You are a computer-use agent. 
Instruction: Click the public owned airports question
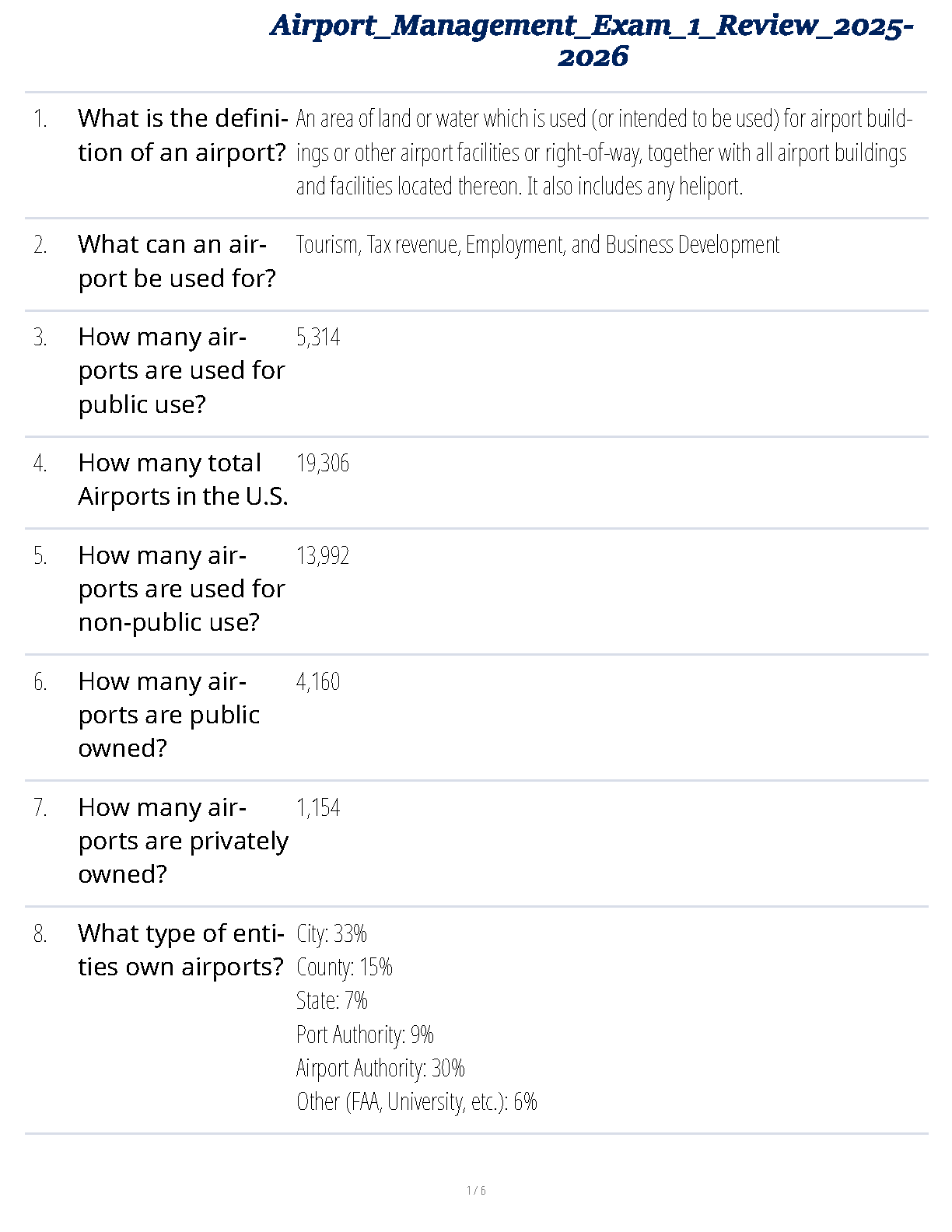pos(169,715)
